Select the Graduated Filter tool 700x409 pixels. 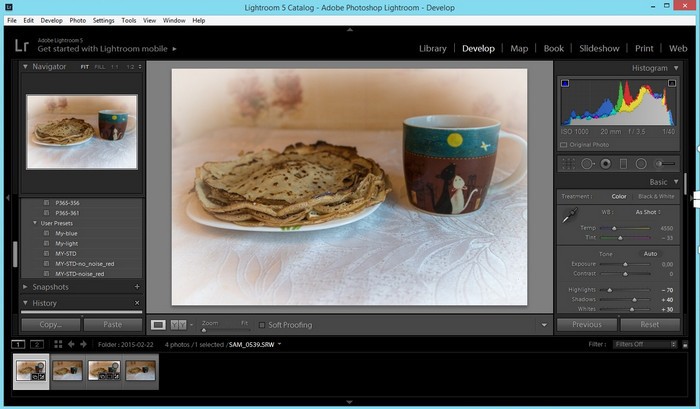[623, 164]
